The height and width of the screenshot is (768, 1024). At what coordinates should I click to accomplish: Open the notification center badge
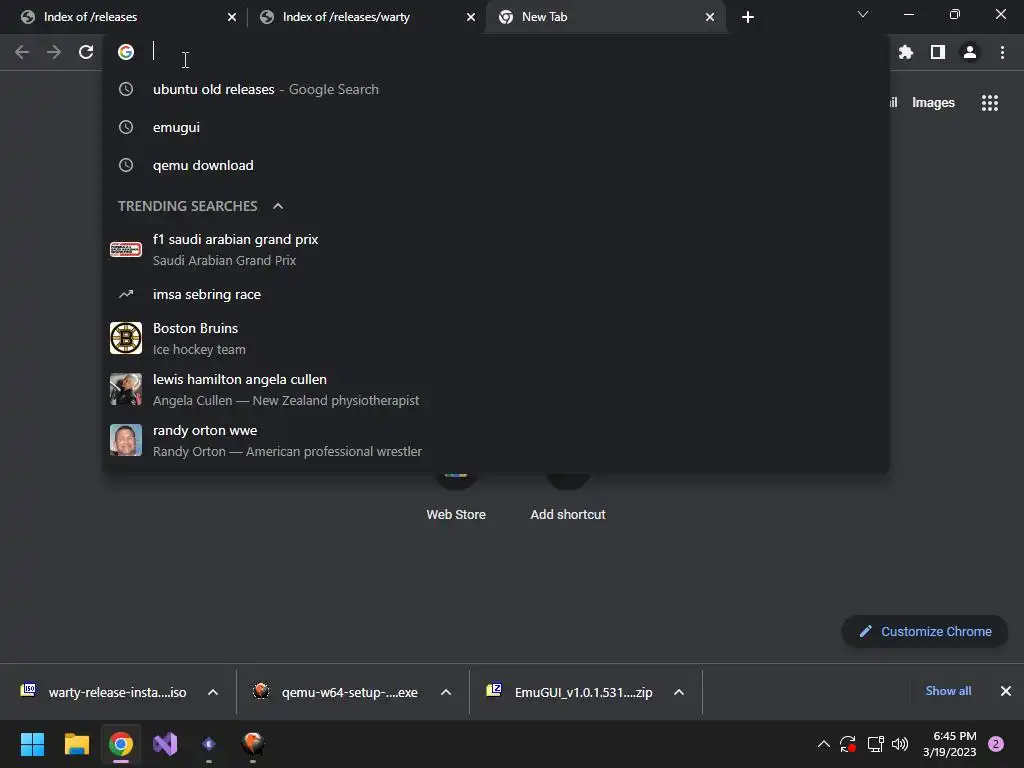click(996, 744)
